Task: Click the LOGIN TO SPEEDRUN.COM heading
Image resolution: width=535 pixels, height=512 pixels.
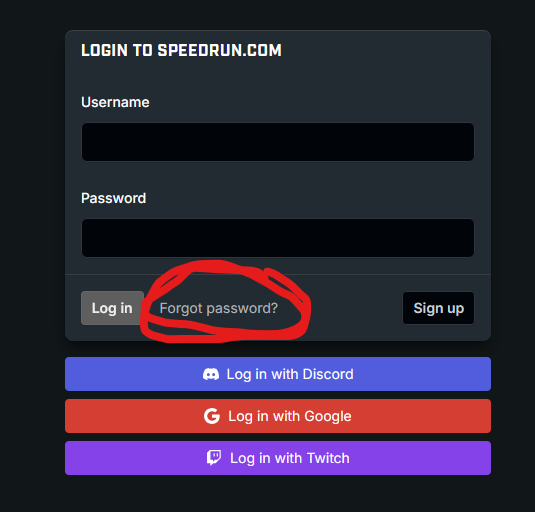Action: (x=181, y=50)
